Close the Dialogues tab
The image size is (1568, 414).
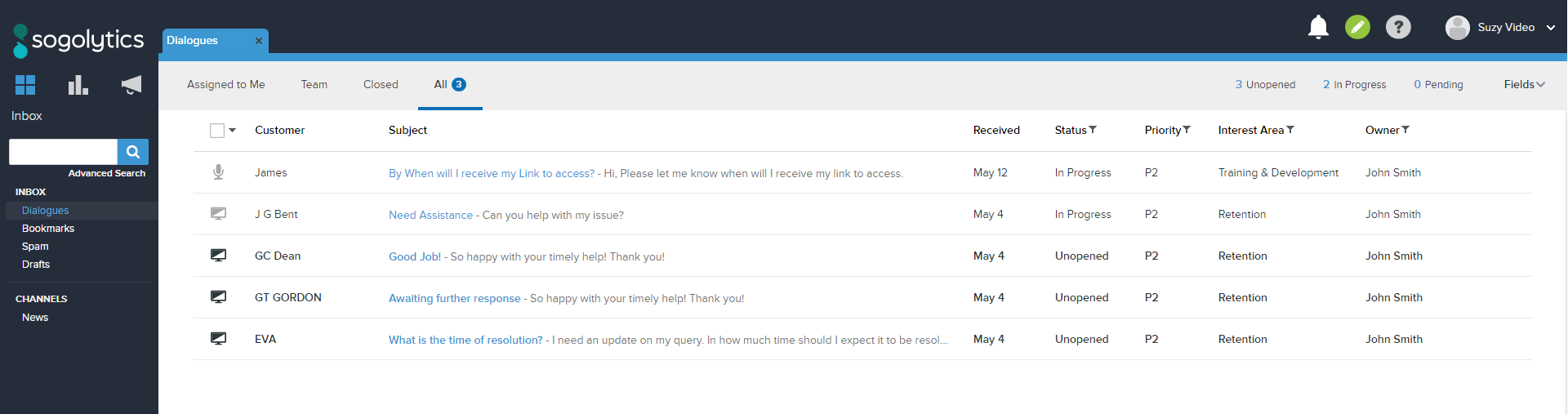click(x=259, y=41)
